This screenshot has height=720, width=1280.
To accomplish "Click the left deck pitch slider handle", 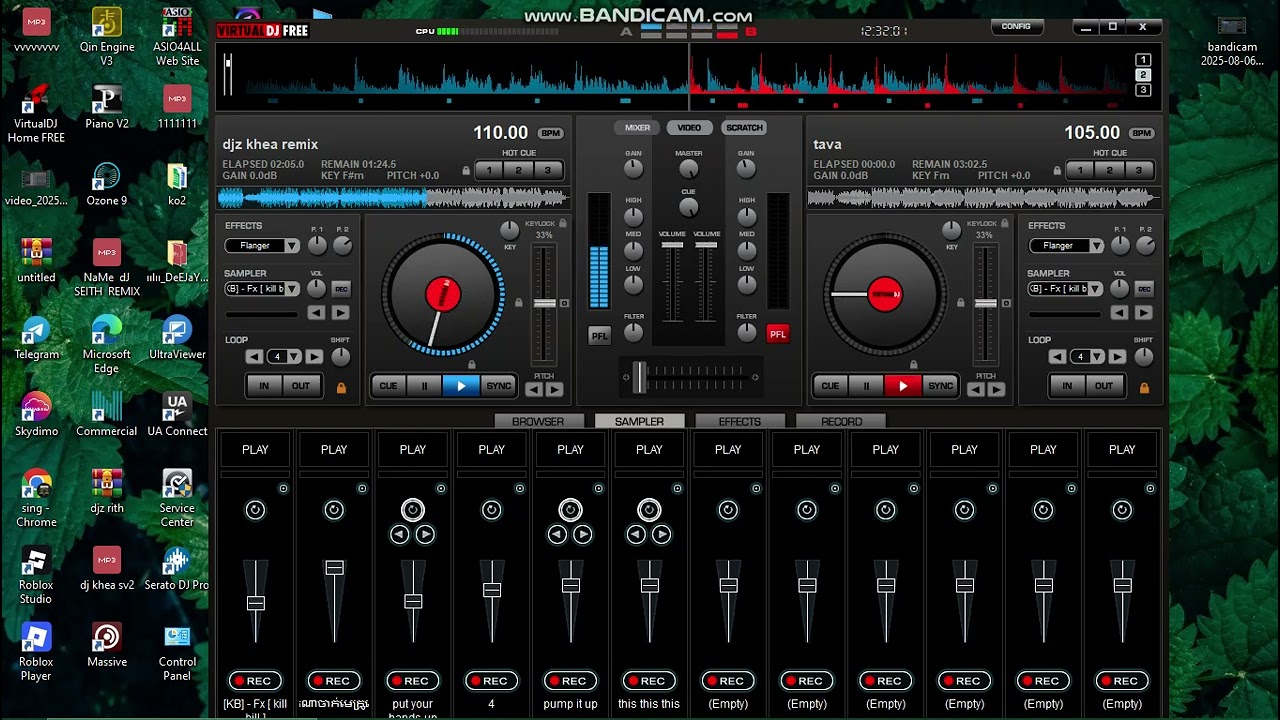I will coord(544,303).
